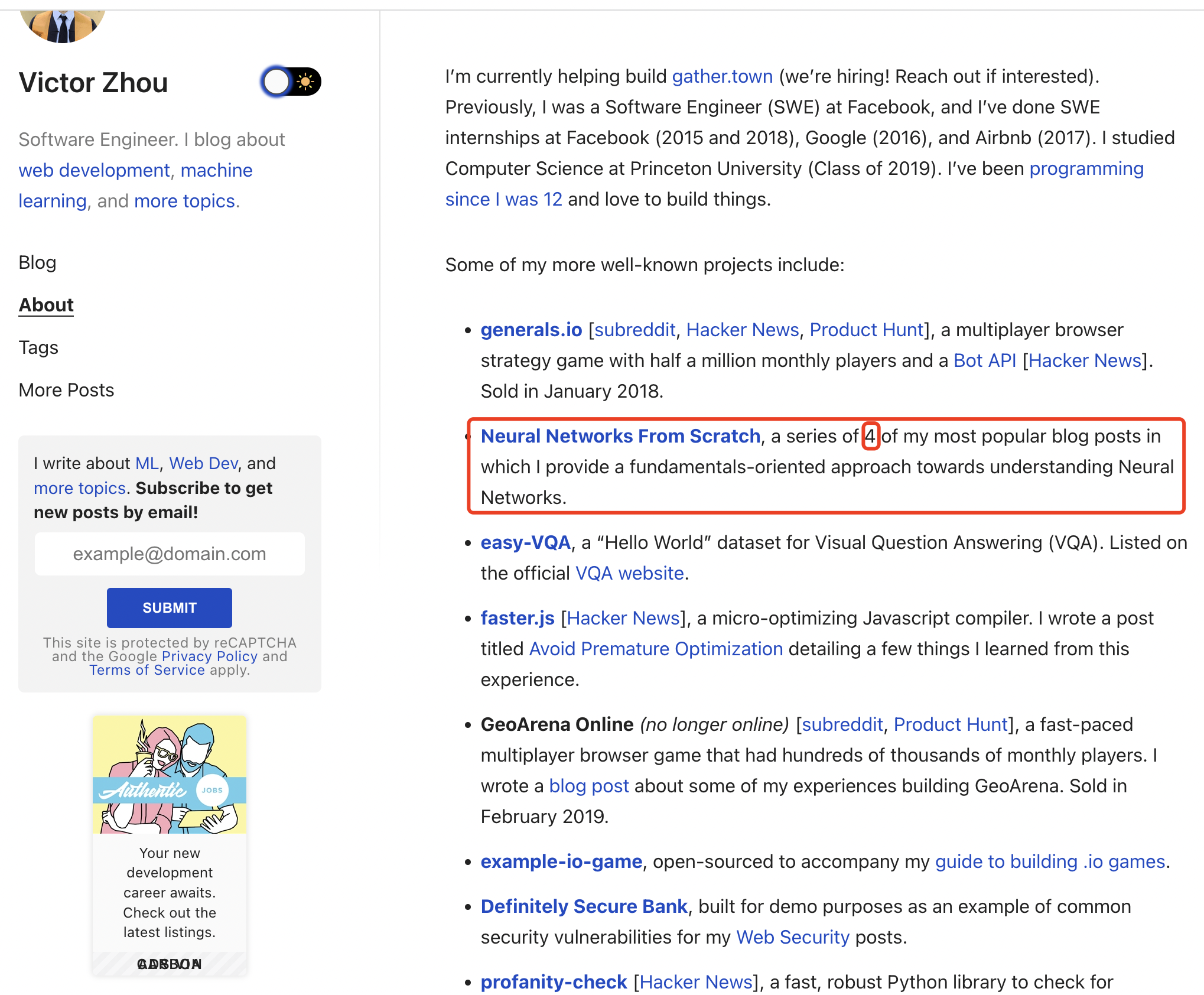Viewport: 1204px width, 995px height.
Task: Open the Definitely Secure Bank link
Action: pos(584,906)
